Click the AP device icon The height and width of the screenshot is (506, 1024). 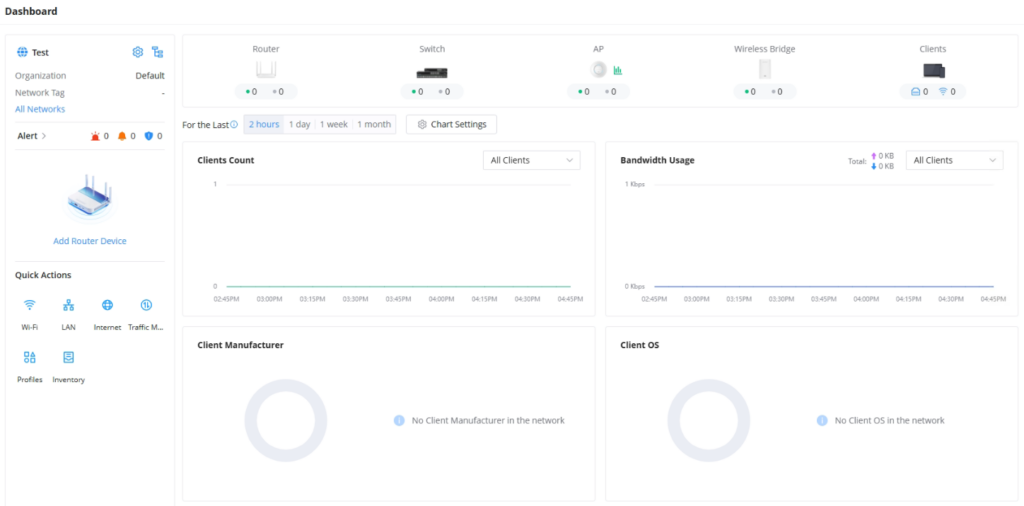pos(598,69)
